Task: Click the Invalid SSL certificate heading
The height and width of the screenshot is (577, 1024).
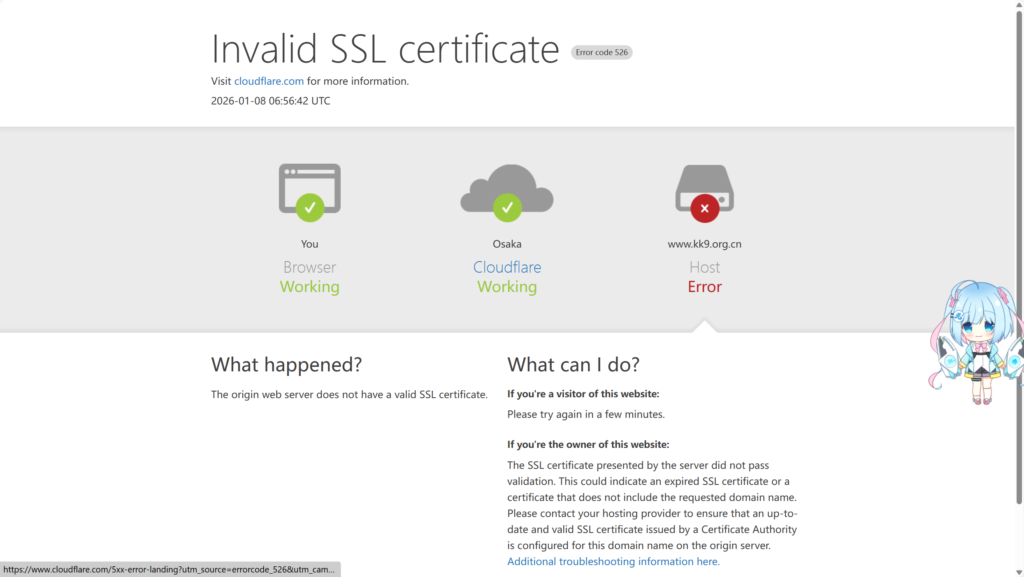Action: coord(385,49)
